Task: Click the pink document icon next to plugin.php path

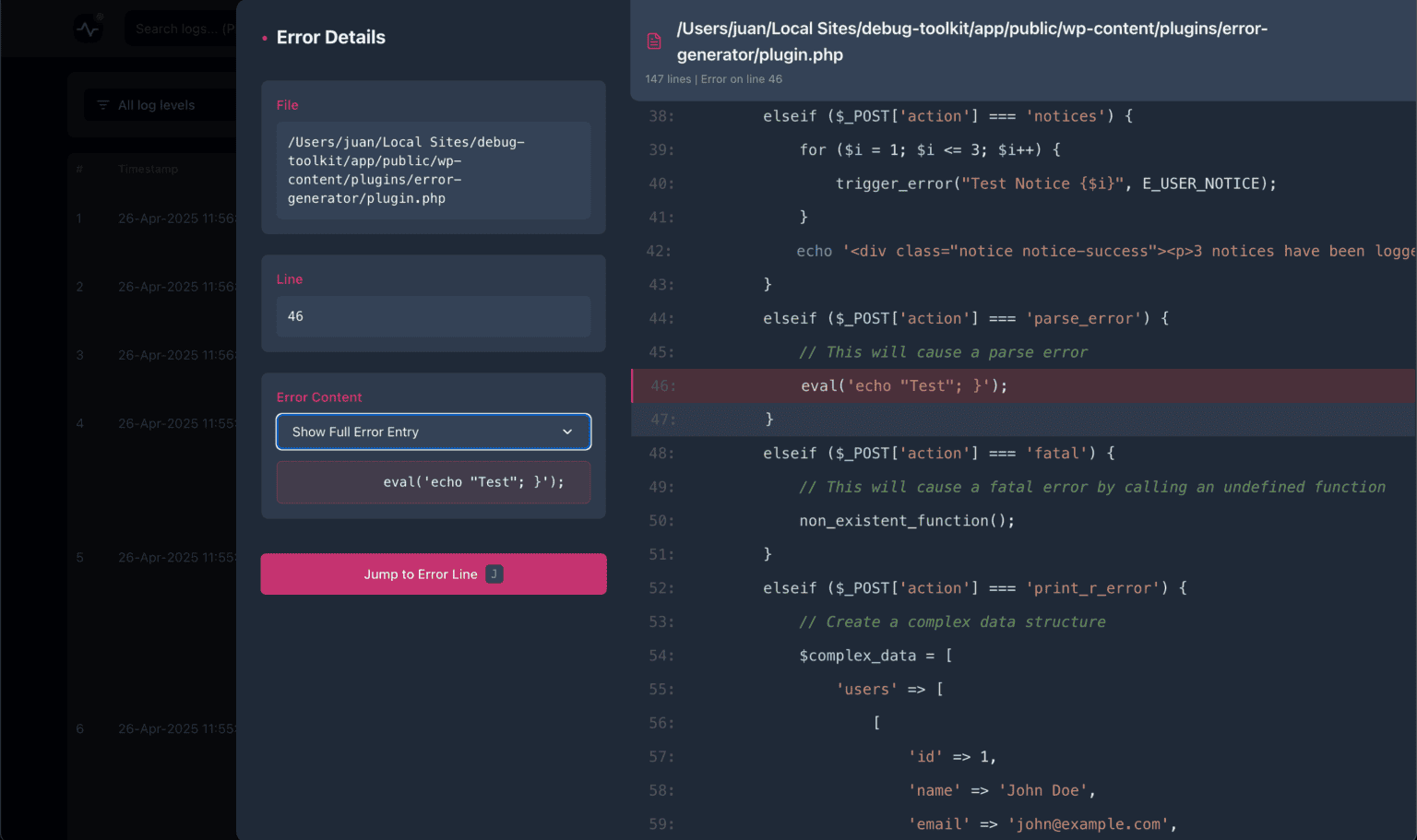Action: pos(653,41)
